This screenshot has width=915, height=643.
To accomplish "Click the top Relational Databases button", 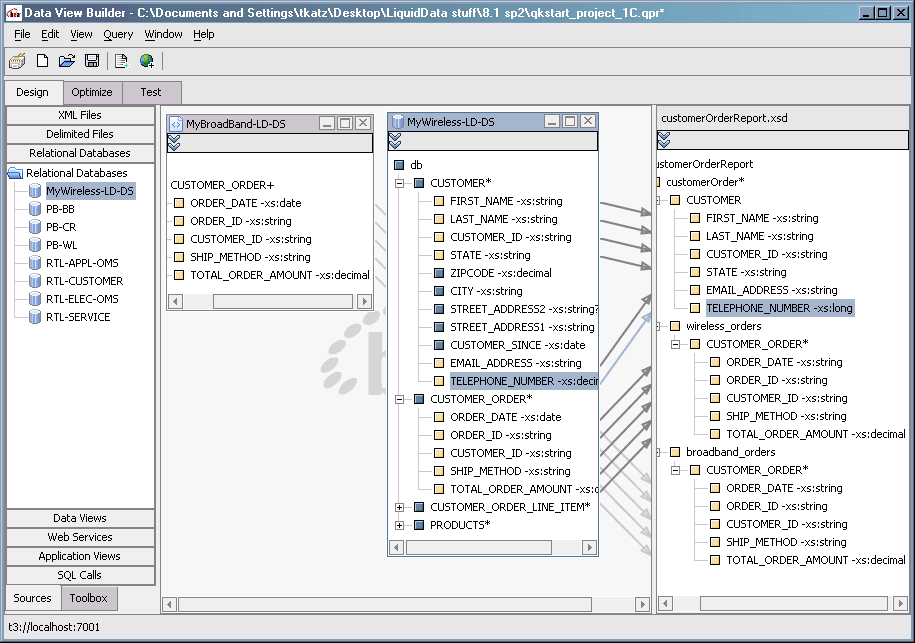I will click(80, 153).
